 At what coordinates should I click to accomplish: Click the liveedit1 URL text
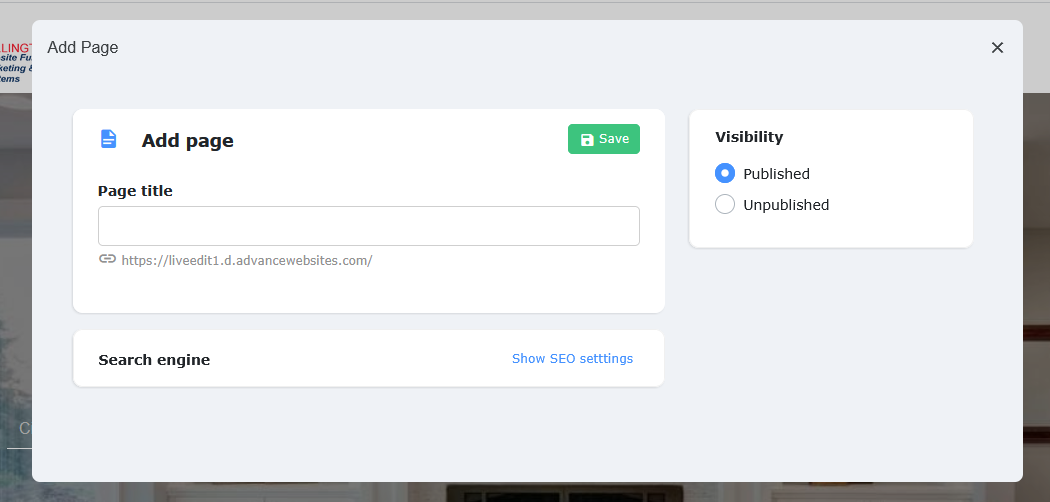tap(247, 260)
